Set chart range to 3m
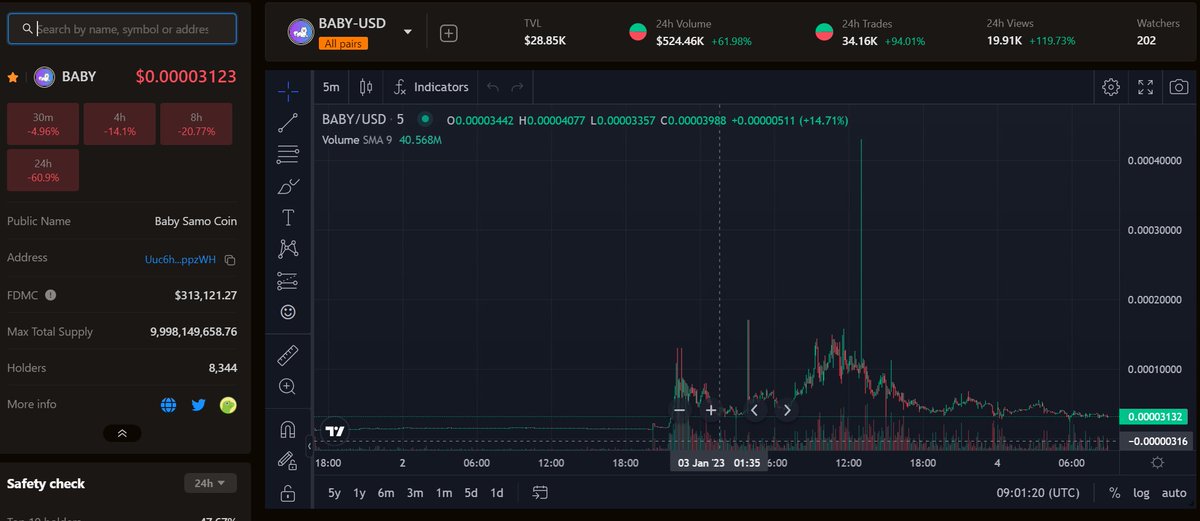1200x521 pixels. pyautogui.click(x=414, y=492)
